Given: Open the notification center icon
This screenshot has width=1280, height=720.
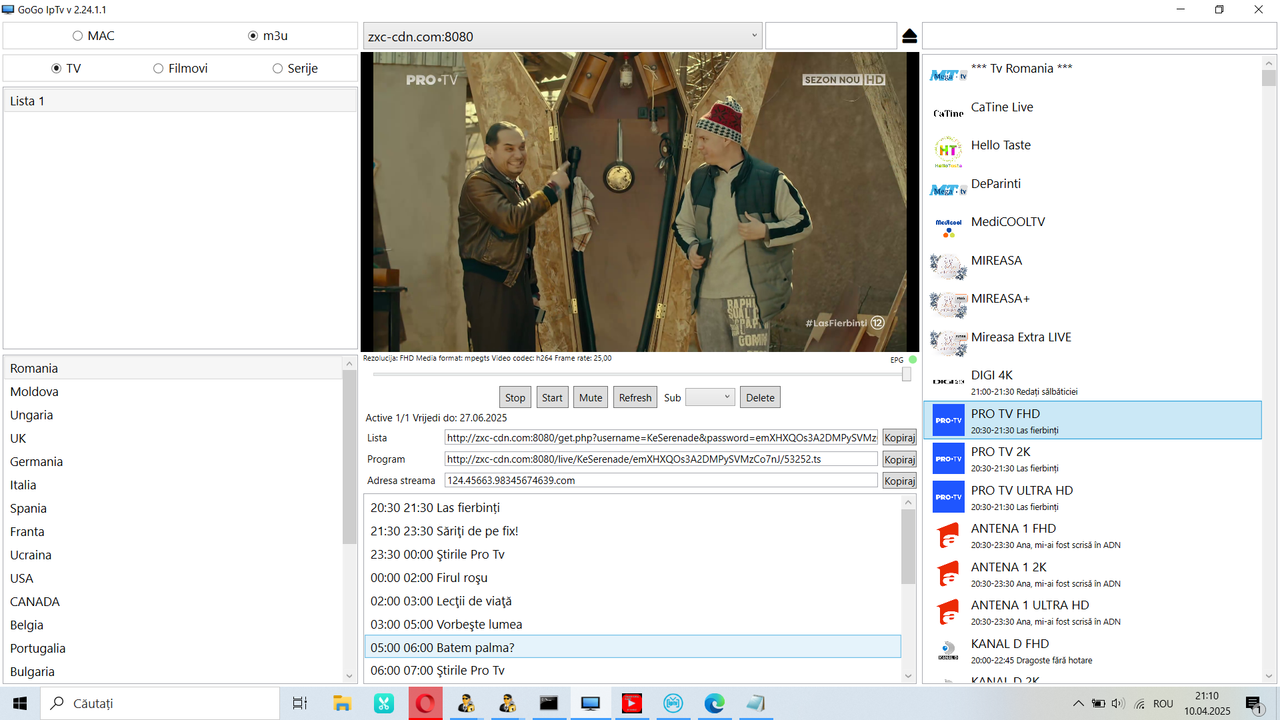Looking at the screenshot, I should tap(1254, 704).
